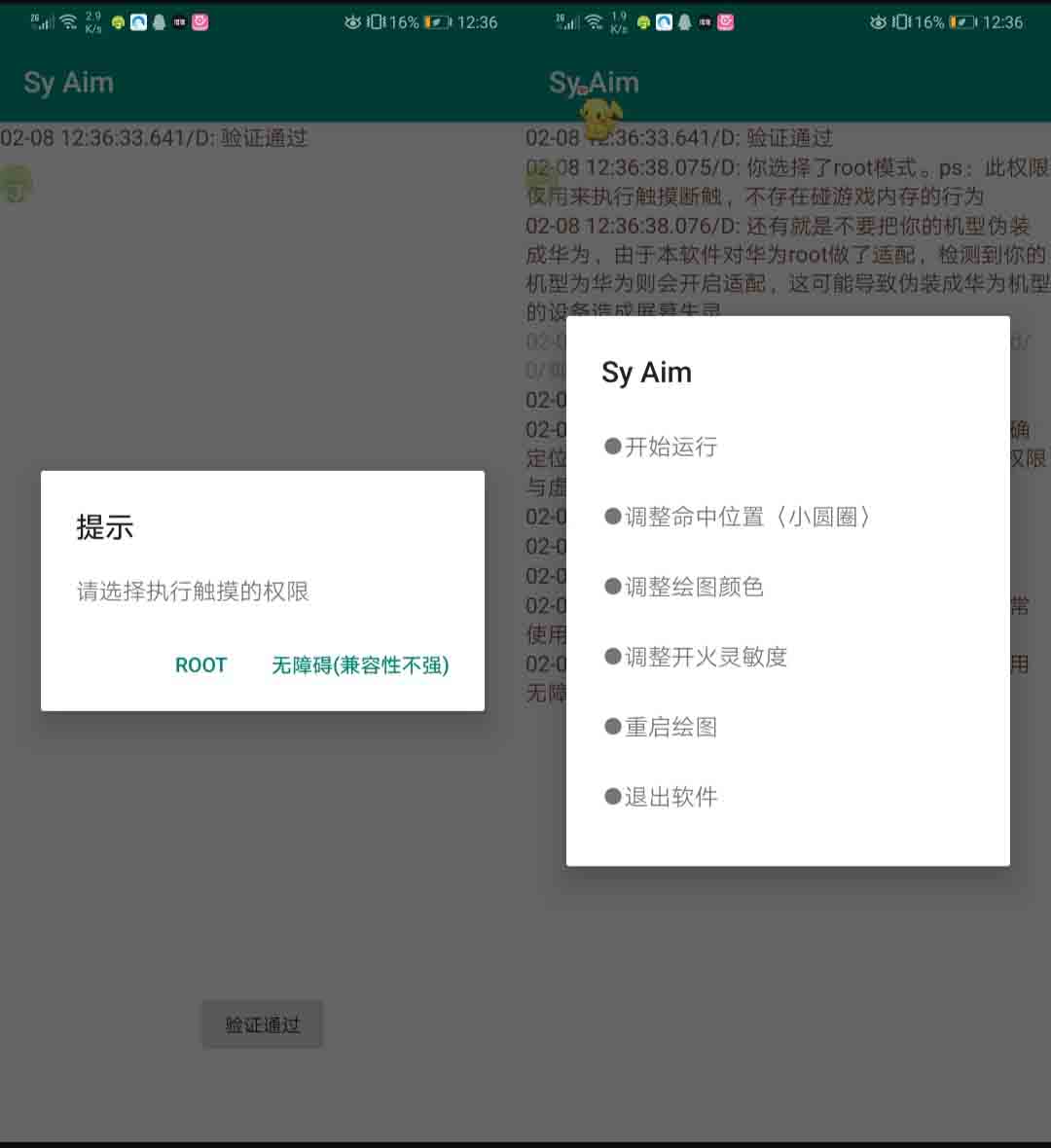
Task: Tap the 12:36 clock in right status bar
Action: pyautogui.click(x=1002, y=22)
